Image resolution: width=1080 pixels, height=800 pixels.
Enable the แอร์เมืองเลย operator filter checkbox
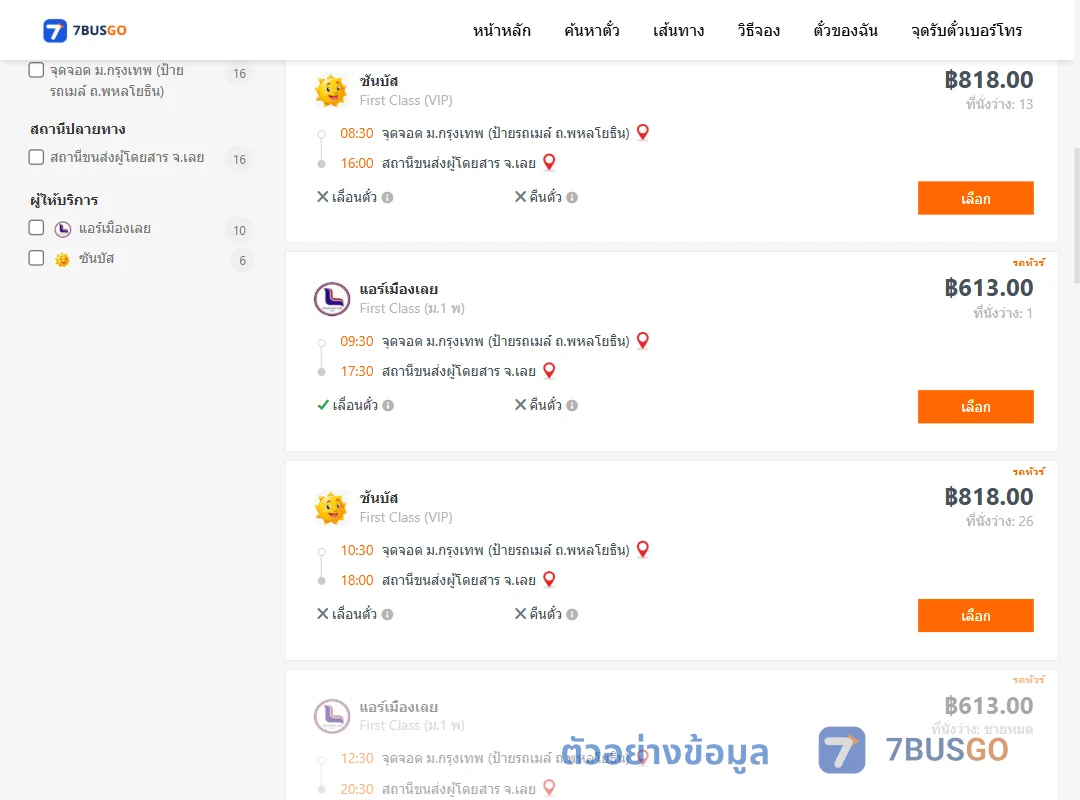tap(37, 228)
